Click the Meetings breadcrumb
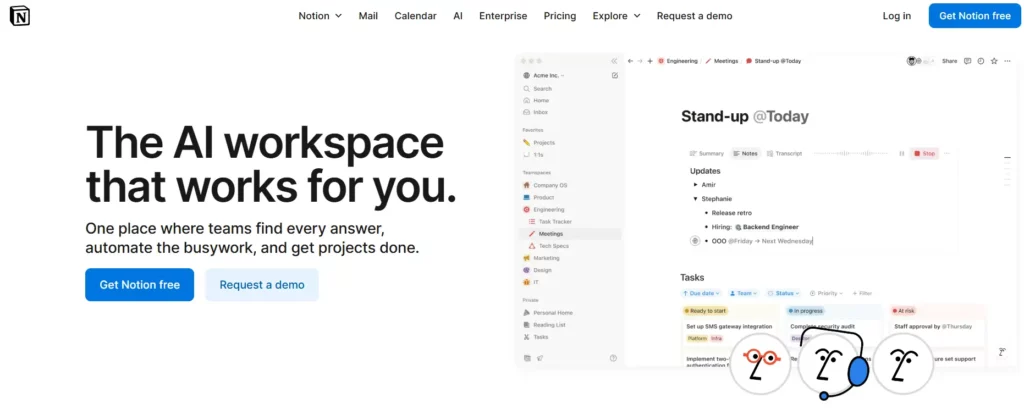Image resolution: width=1024 pixels, height=409 pixels. 722,61
